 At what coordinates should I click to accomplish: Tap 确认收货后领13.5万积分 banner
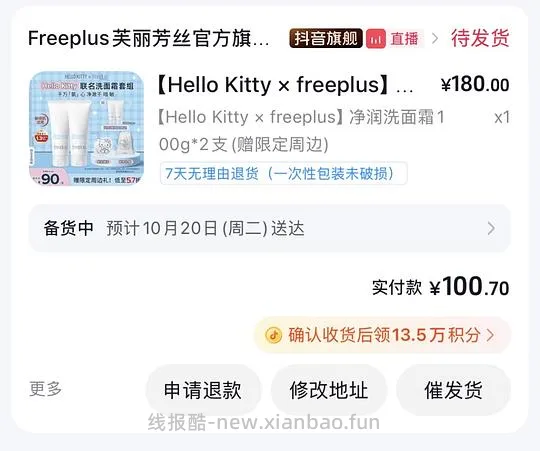tap(382, 335)
